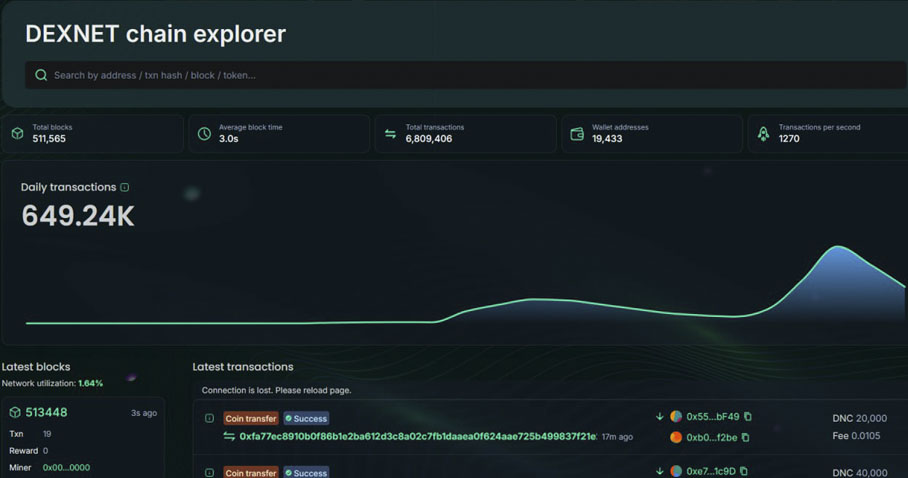Click the Transactions per second rocket icon

764,134
